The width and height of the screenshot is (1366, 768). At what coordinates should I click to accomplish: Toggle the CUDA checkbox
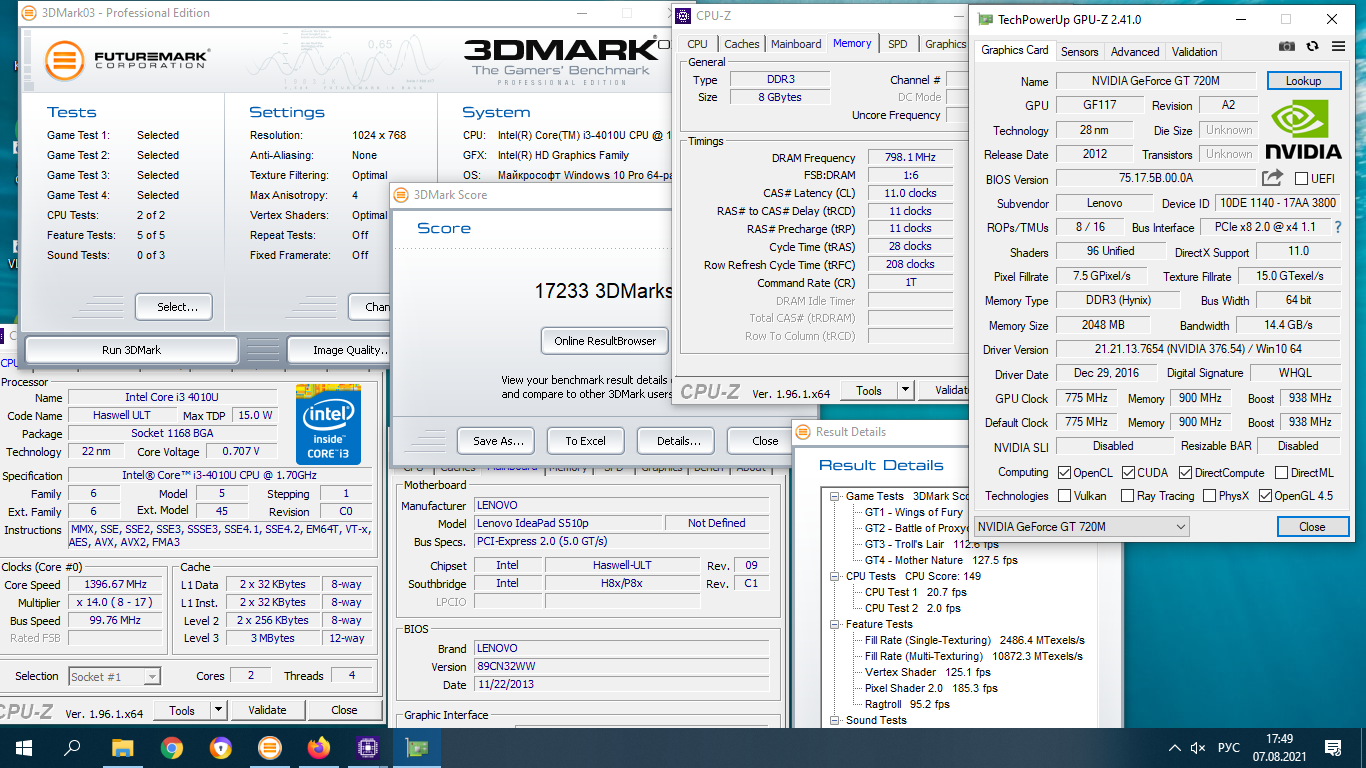click(x=1128, y=472)
